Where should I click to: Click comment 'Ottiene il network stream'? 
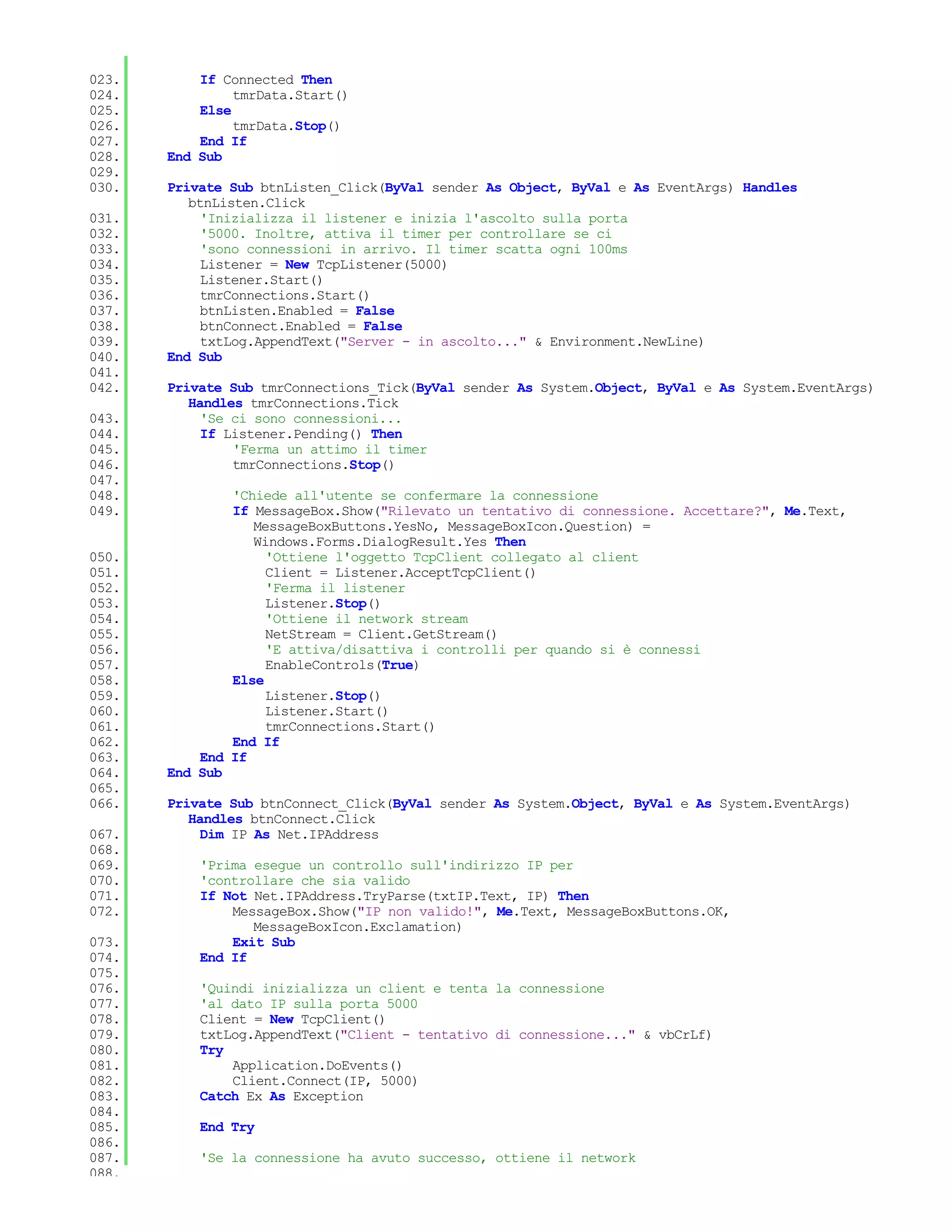367,619
